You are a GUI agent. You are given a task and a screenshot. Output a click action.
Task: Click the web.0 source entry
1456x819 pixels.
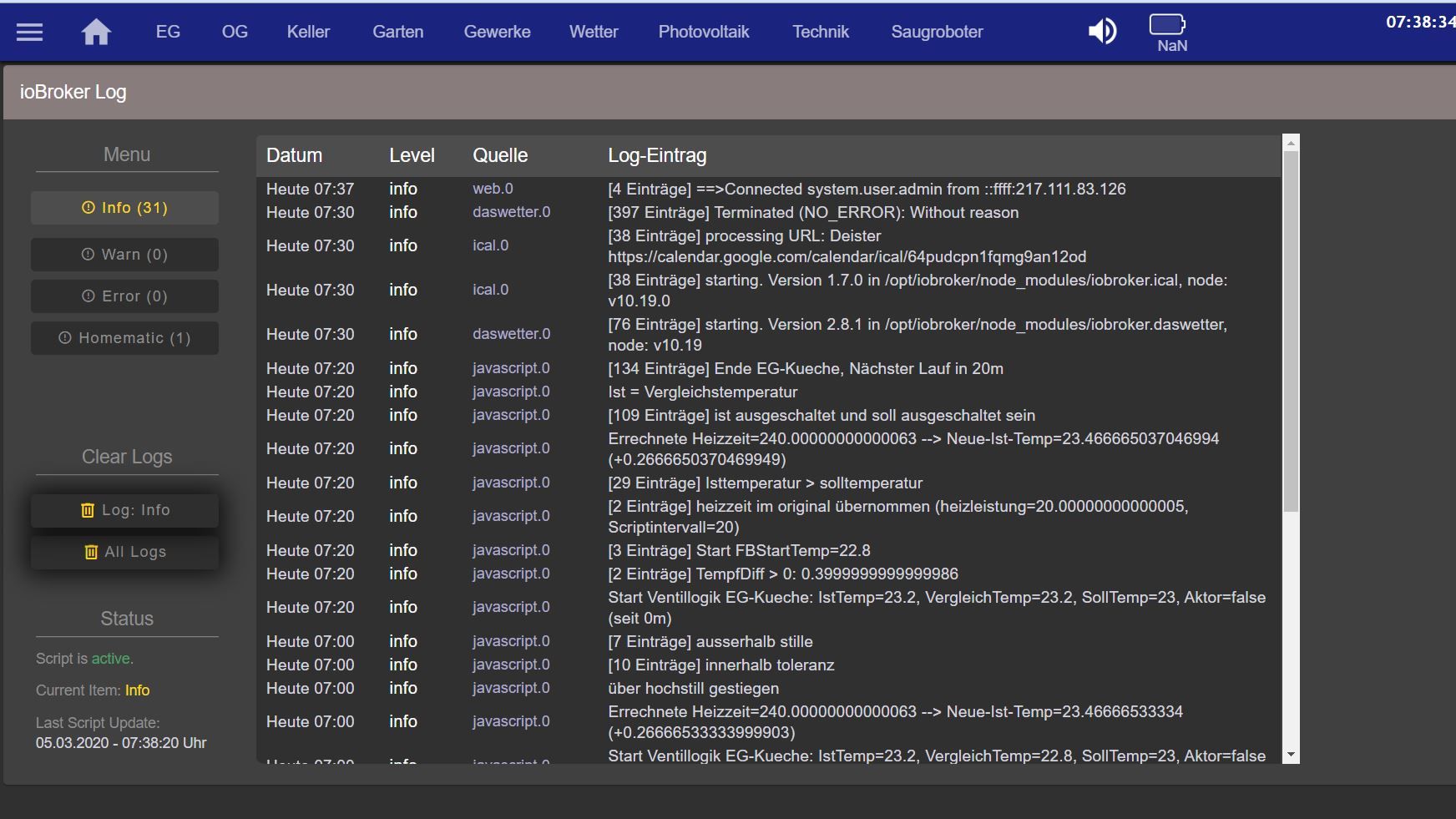493,189
